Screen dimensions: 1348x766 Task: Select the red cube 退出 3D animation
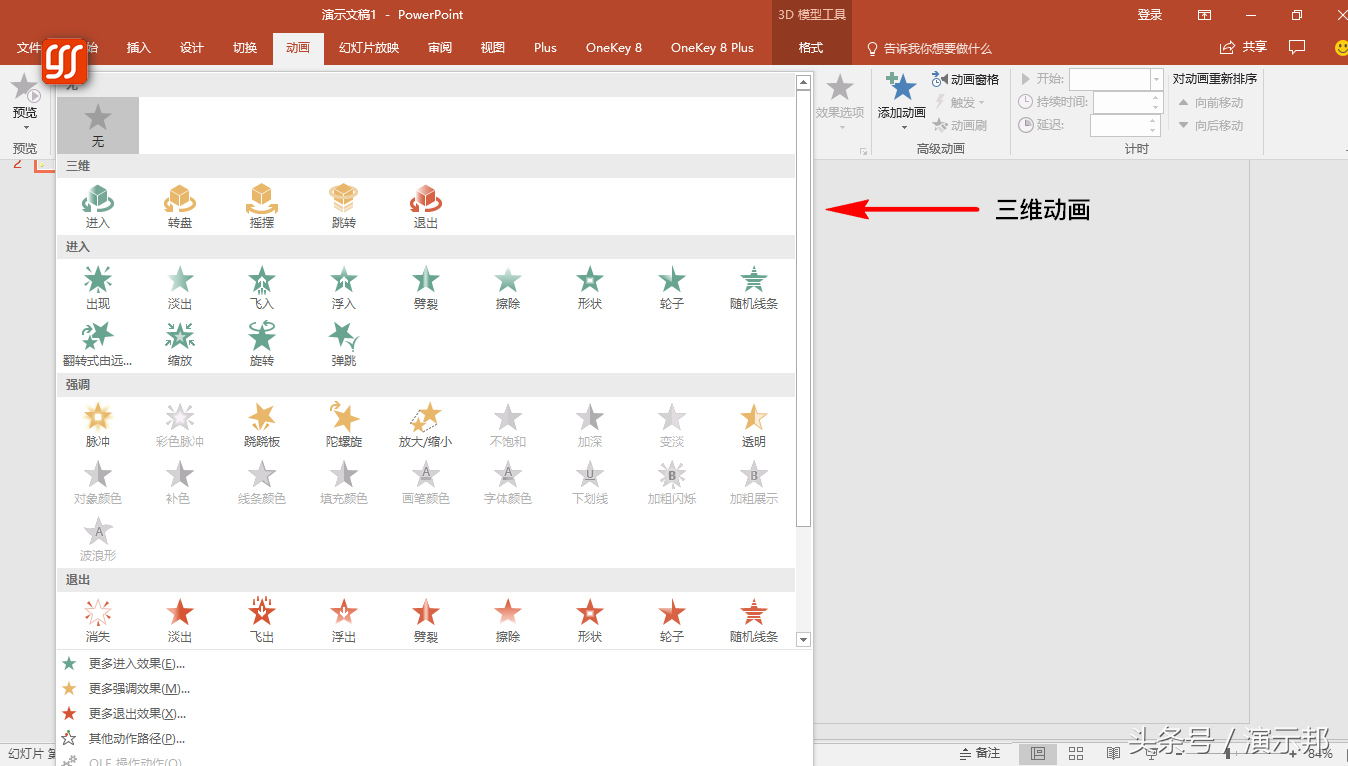[x=426, y=206]
